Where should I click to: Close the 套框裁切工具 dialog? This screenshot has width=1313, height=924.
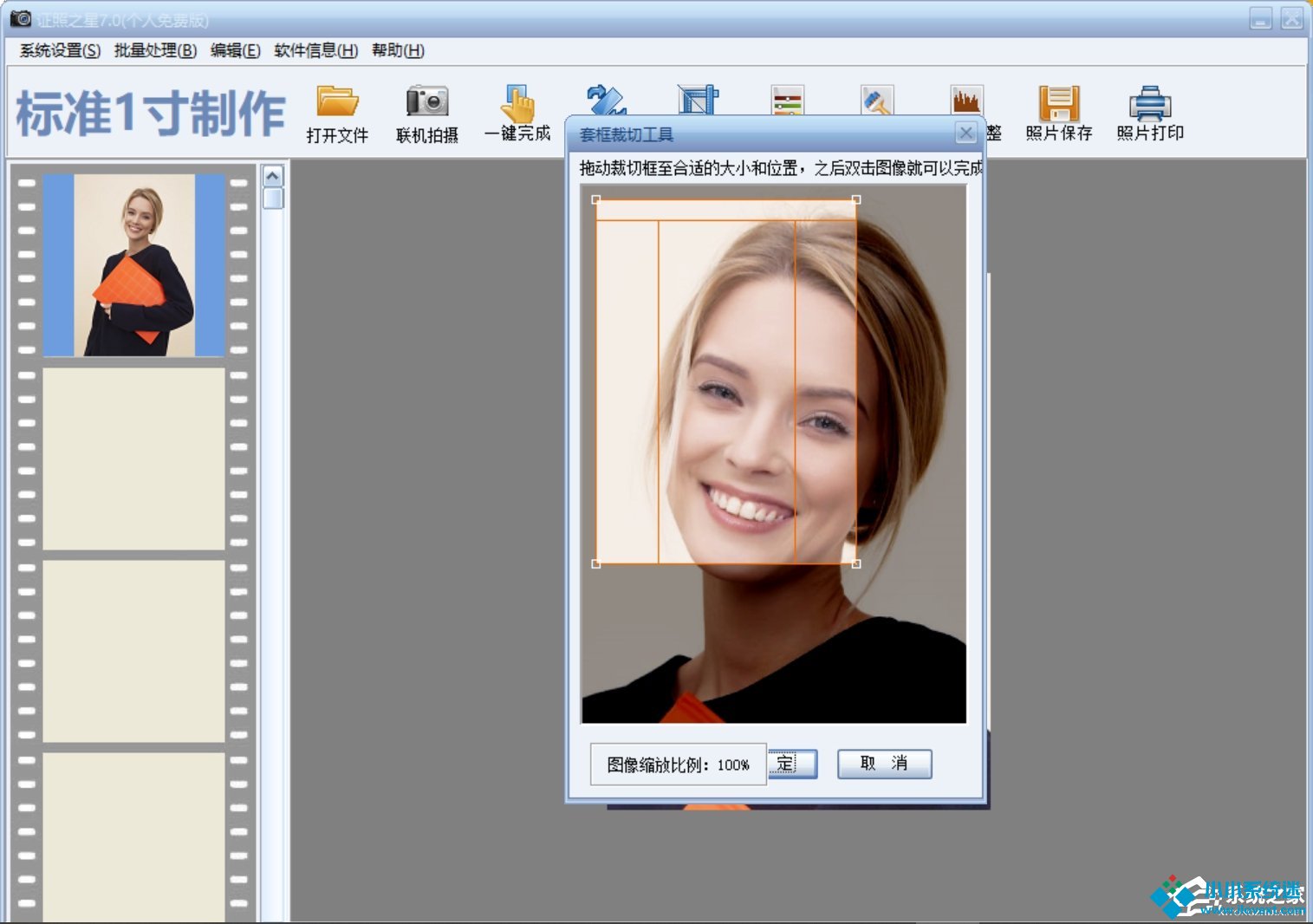[965, 133]
